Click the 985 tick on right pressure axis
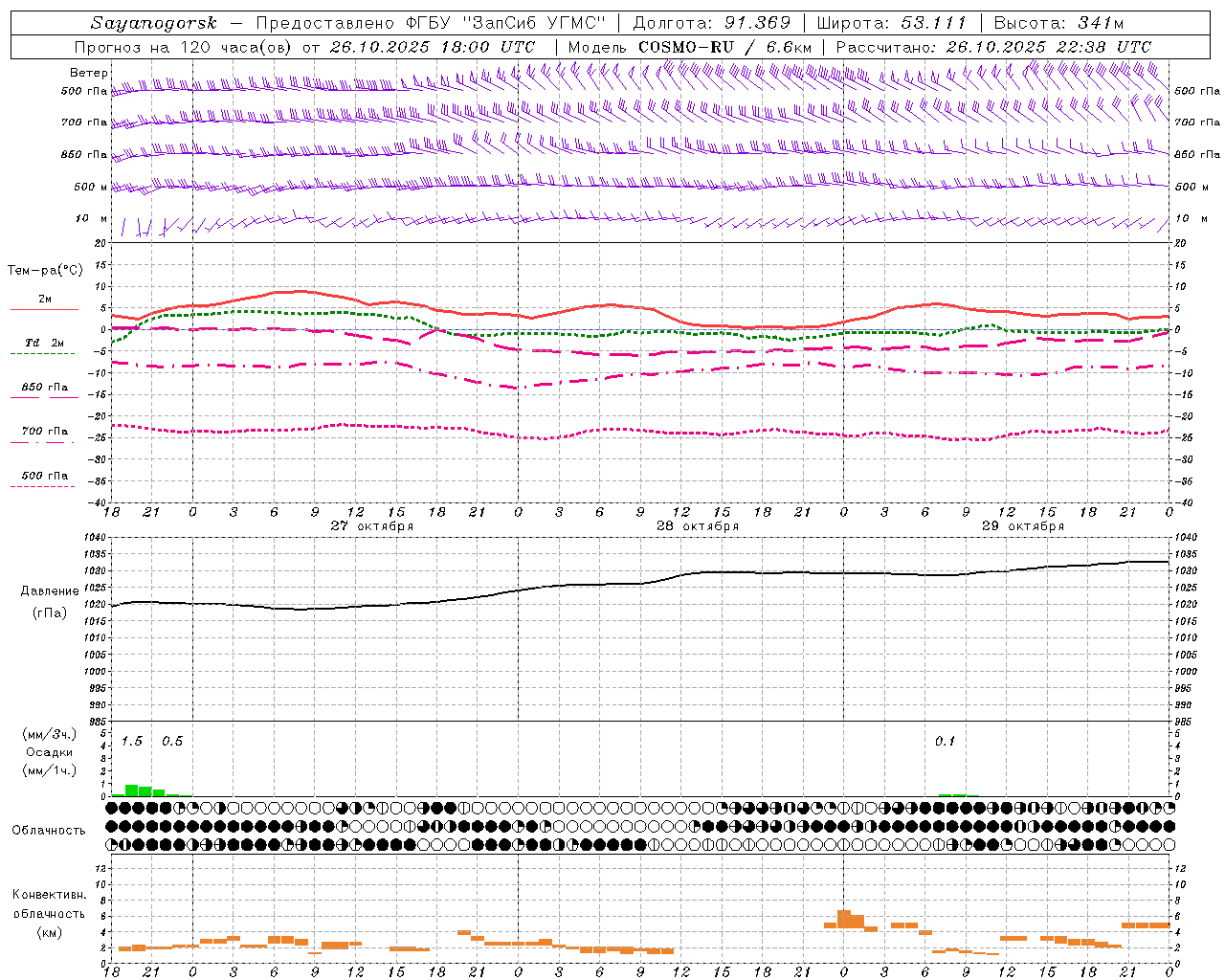The width and height of the screenshot is (1225, 980). (1185, 722)
